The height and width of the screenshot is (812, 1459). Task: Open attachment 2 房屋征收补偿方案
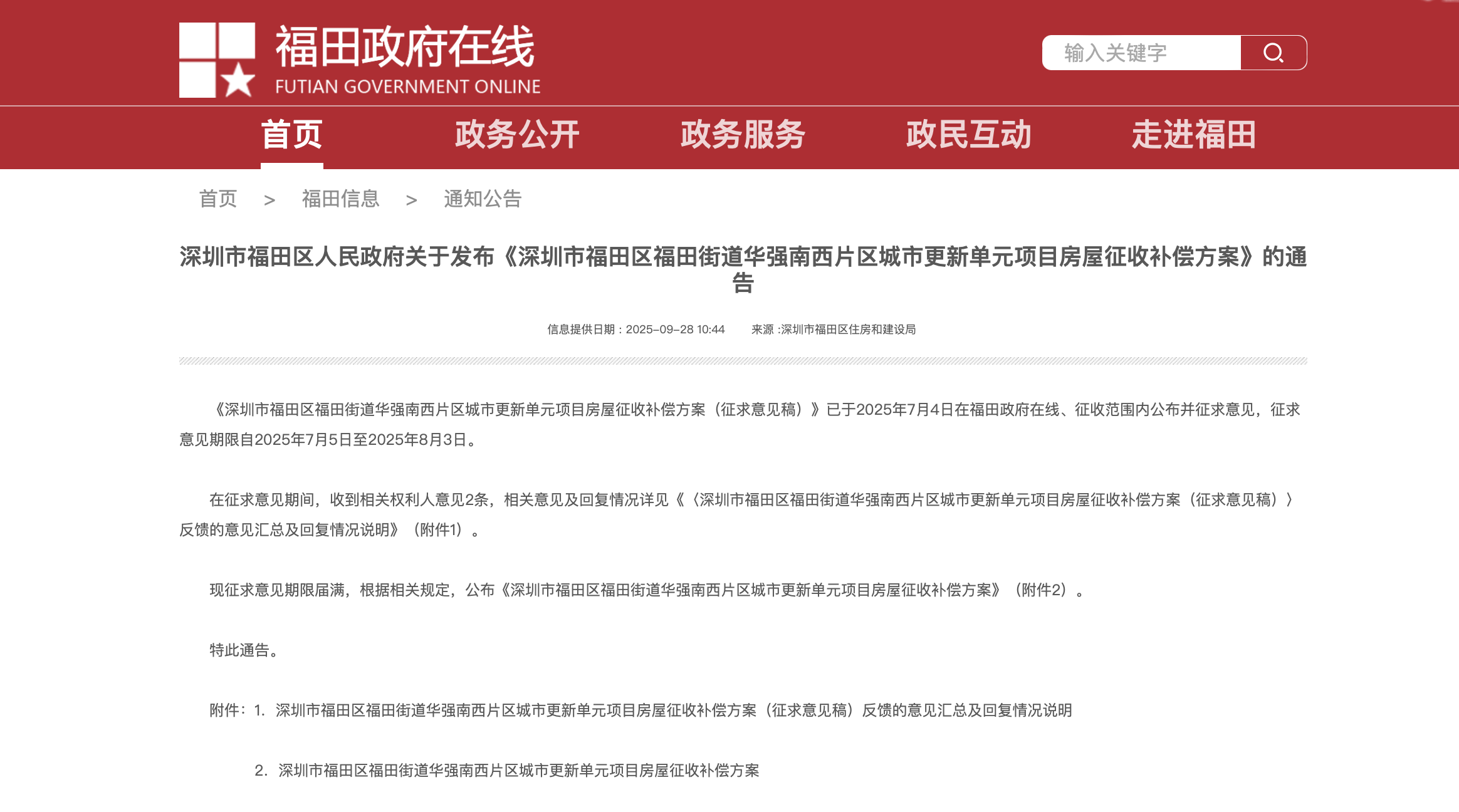tap(518, 771)
